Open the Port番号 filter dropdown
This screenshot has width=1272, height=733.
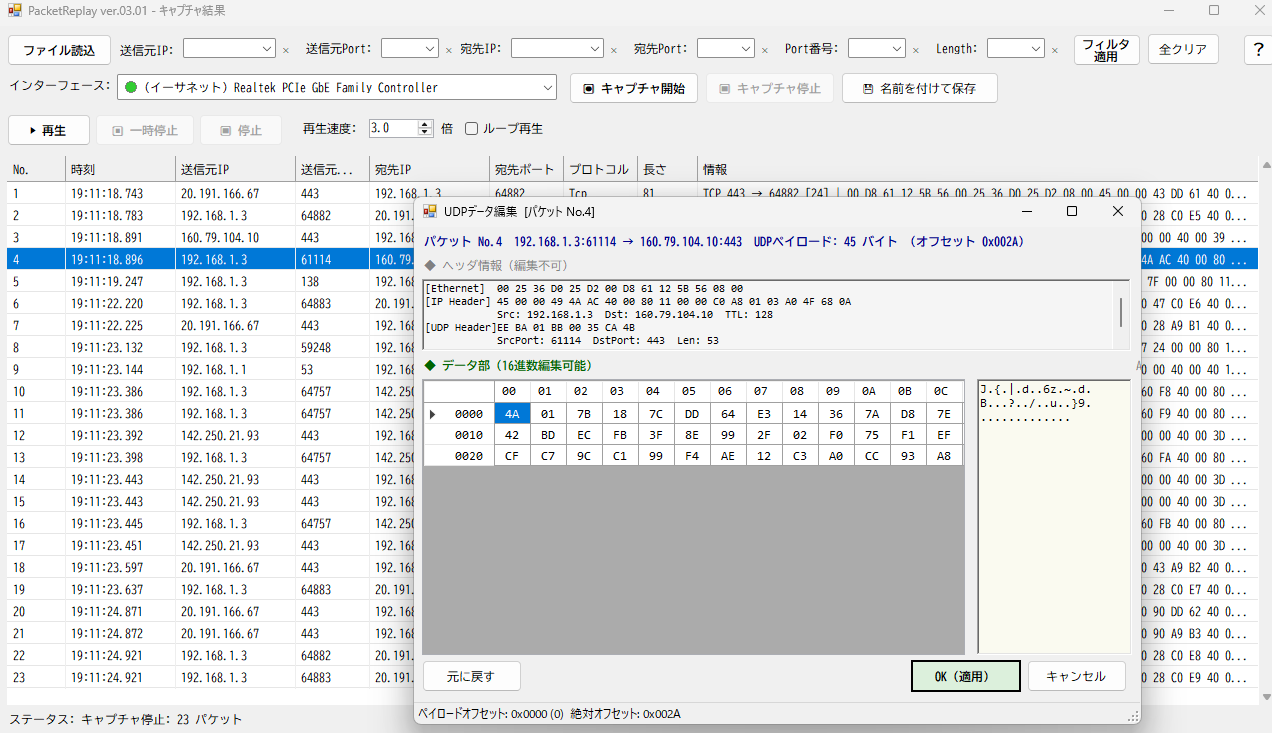click(x=897, y=48)
